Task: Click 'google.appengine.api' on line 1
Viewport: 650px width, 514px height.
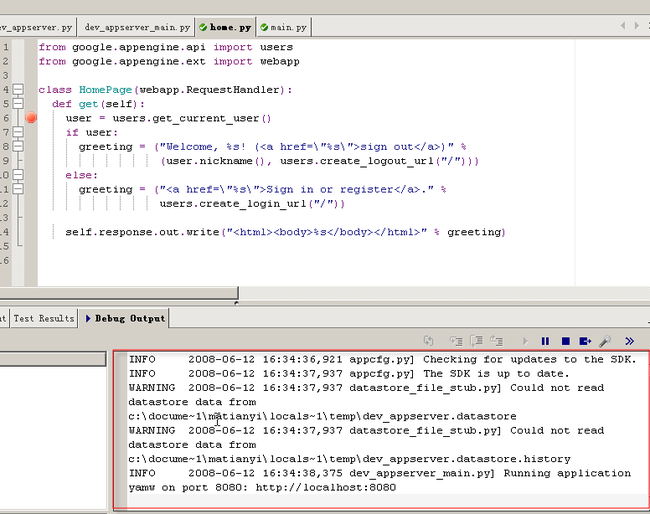Action: click(139, 47)
